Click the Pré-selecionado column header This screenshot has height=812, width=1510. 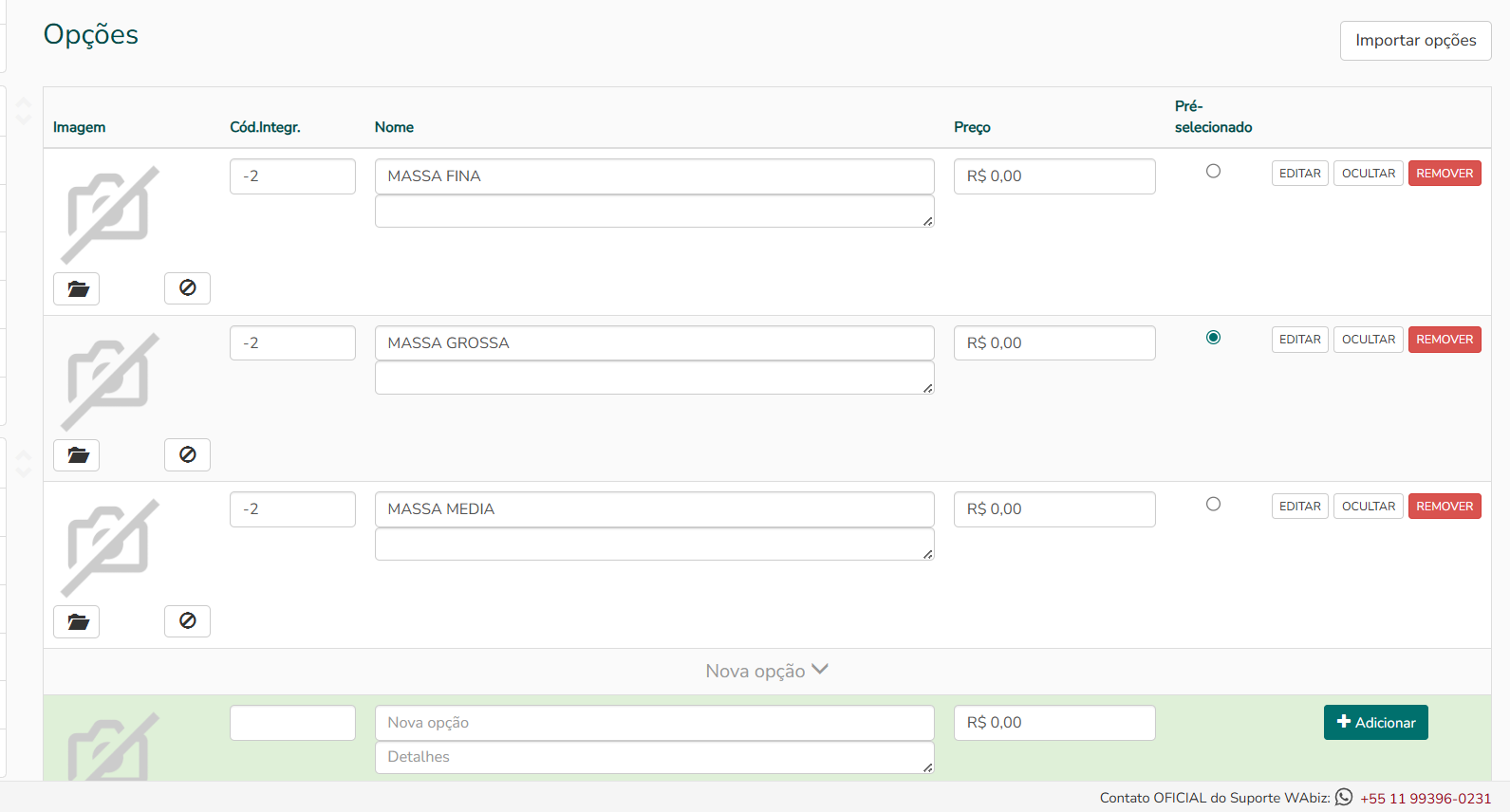click(1213, 117)
